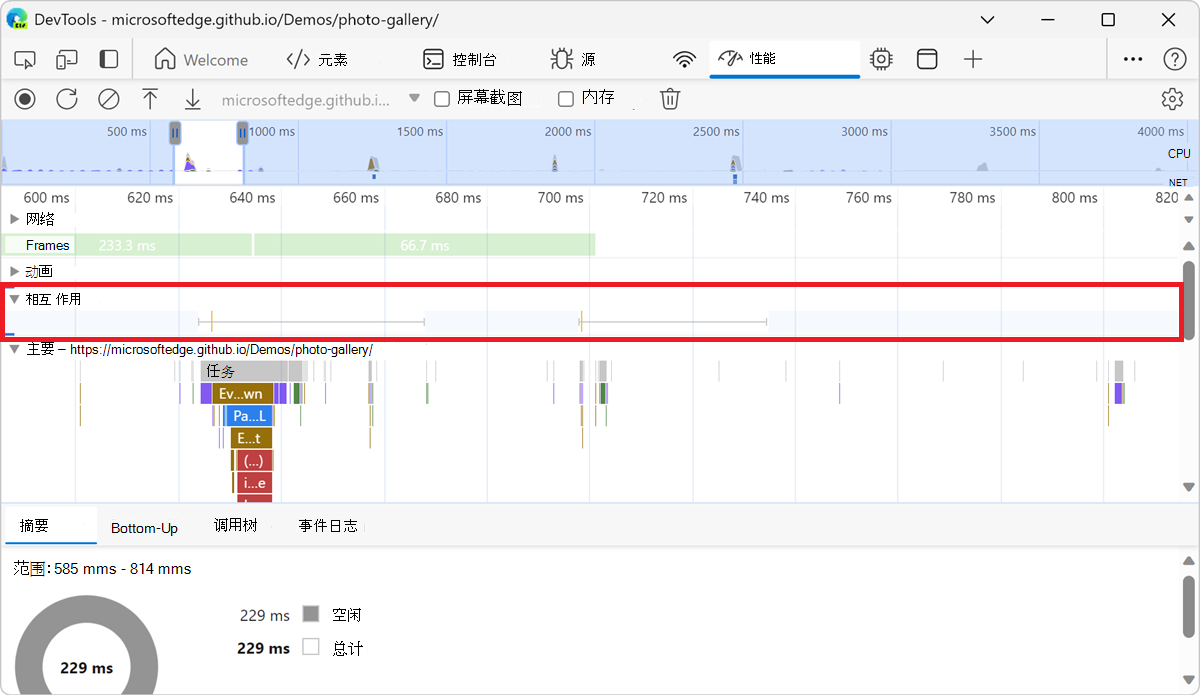Click the reload and record icon
The height and width of the screenshot is (695, 1200).
click(x=67, y=99)
